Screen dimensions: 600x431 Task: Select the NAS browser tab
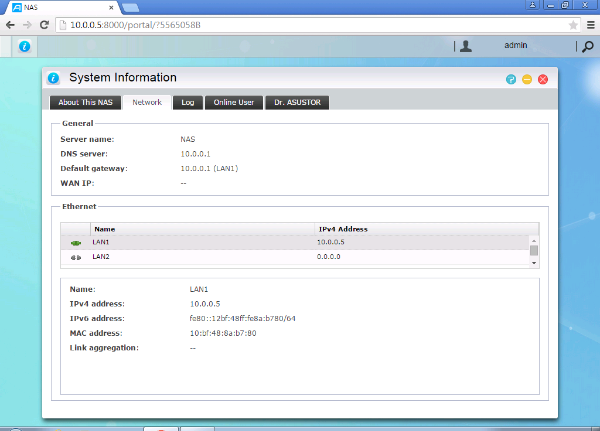pyautogui.click(x=61, y=8)
